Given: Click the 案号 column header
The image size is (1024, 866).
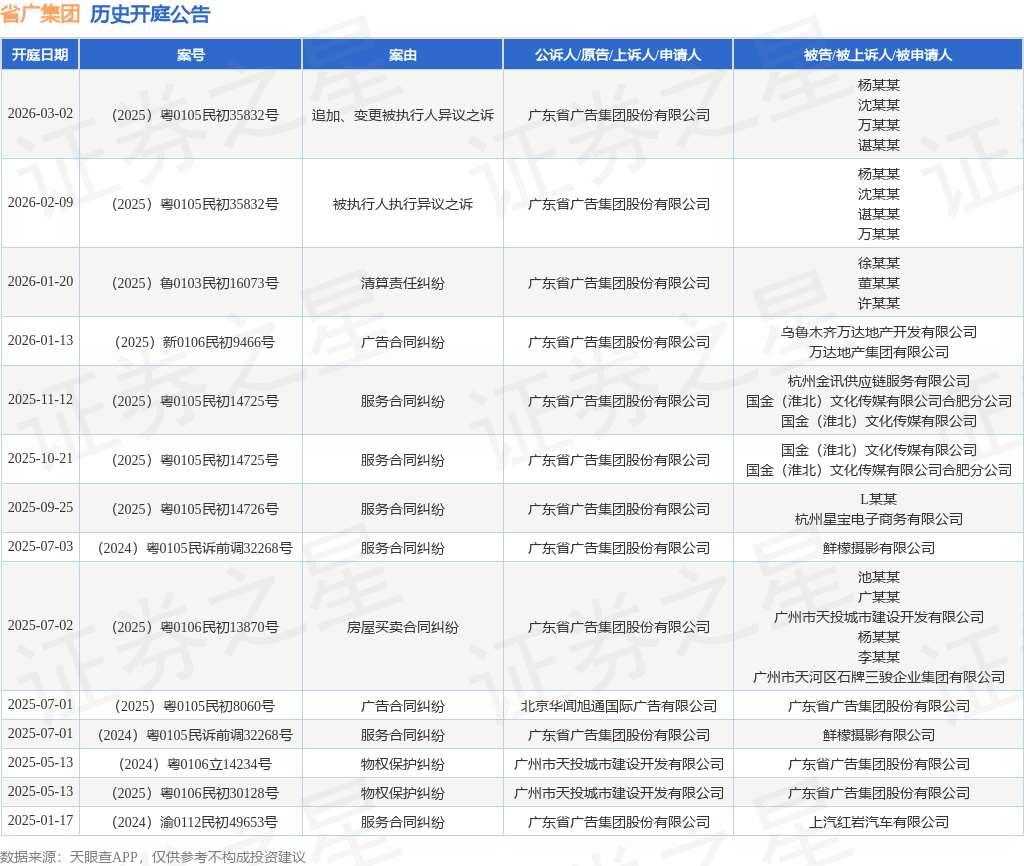Looking at the screenshot, I should (191, 55).
